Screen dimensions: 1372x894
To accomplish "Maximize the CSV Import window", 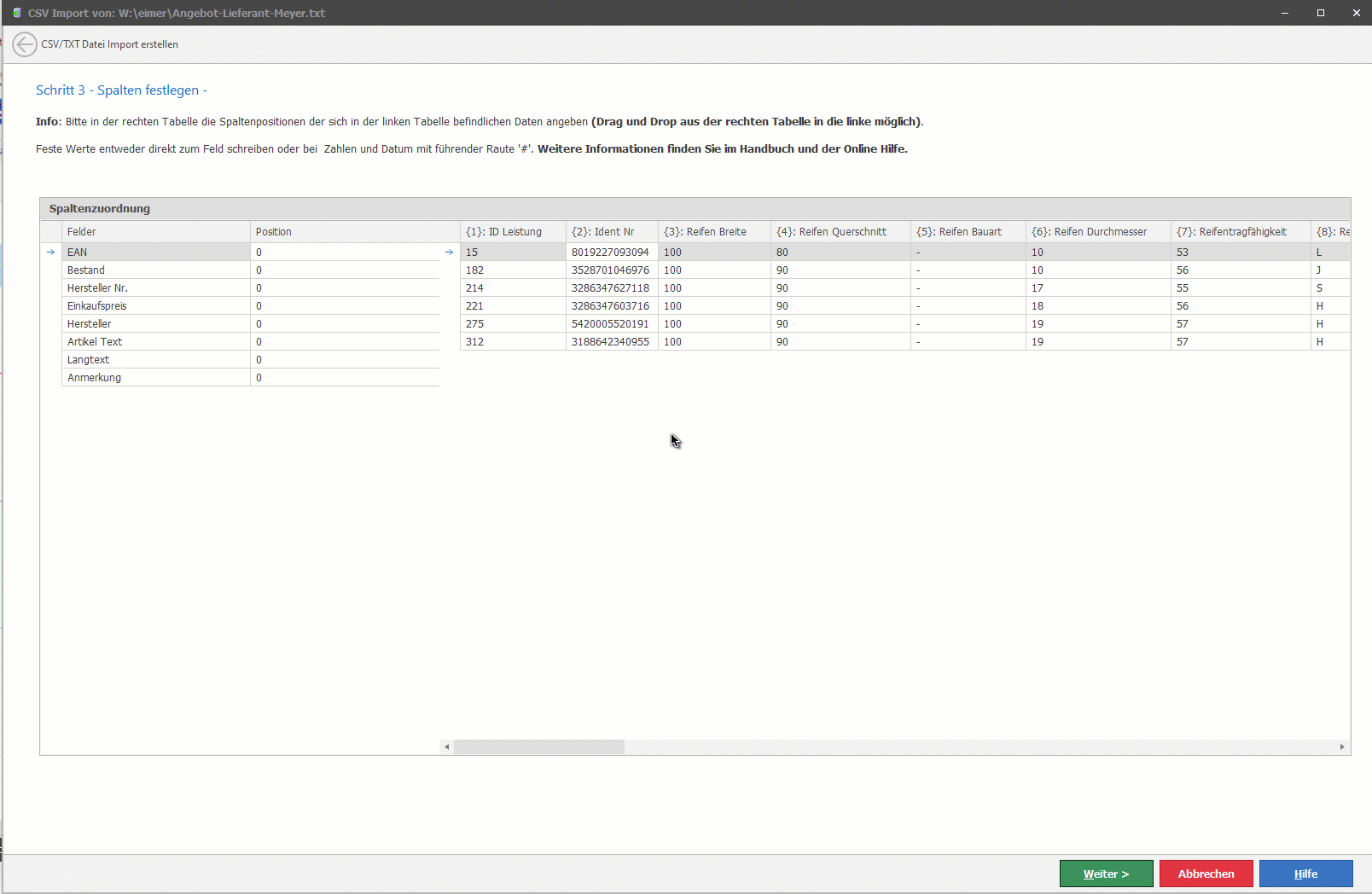I will [x=1321, y=13].
